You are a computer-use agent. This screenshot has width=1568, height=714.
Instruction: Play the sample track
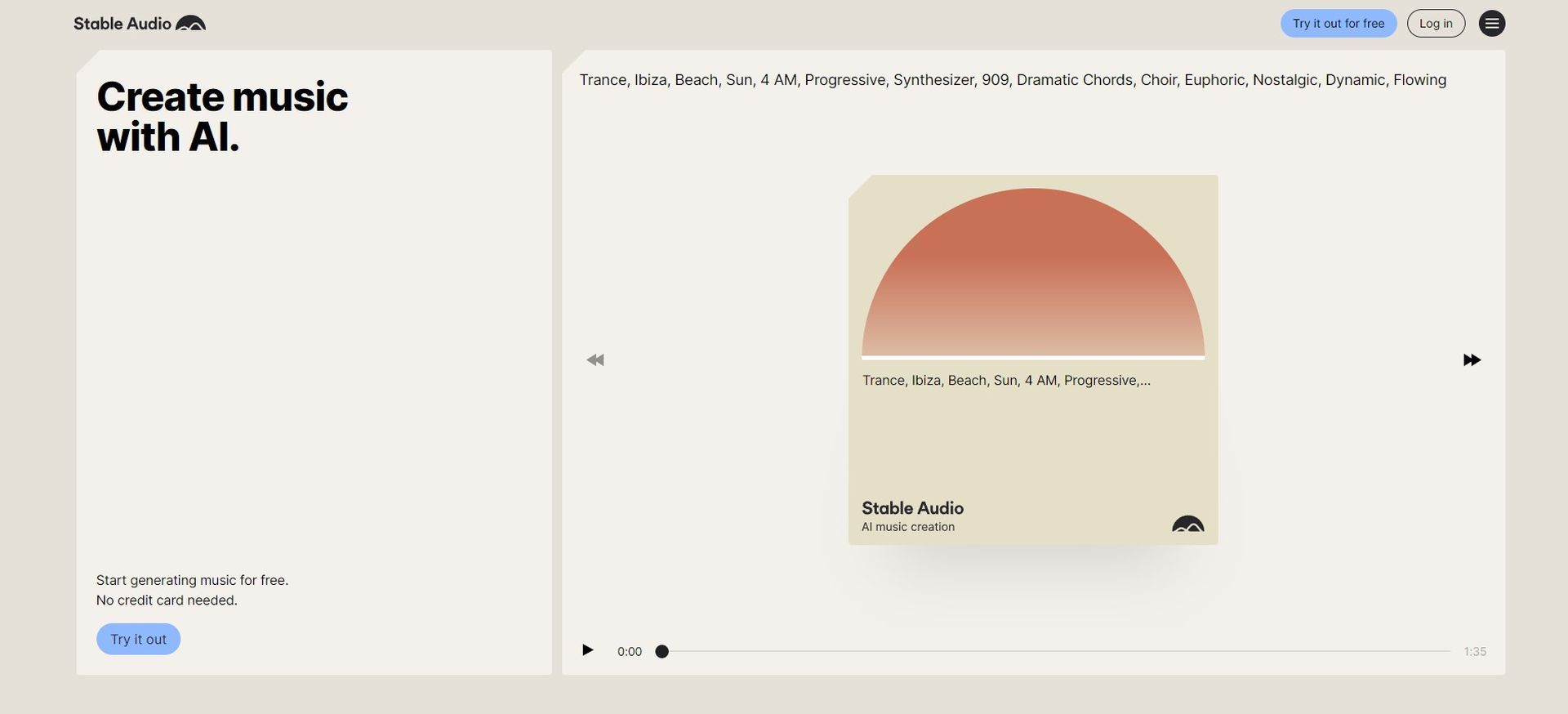[587, 650]
